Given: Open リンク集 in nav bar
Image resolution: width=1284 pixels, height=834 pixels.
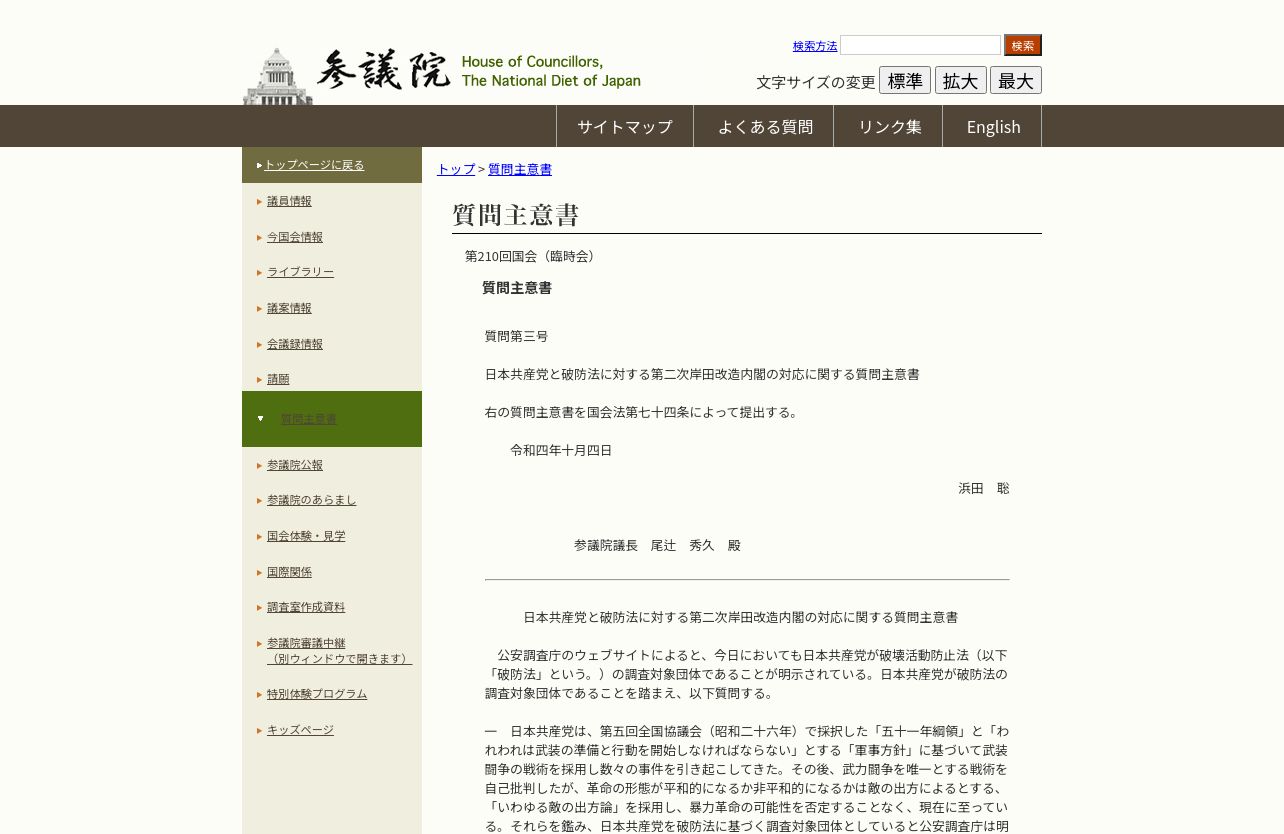Looking at the screenshot, I should (890, 127).
